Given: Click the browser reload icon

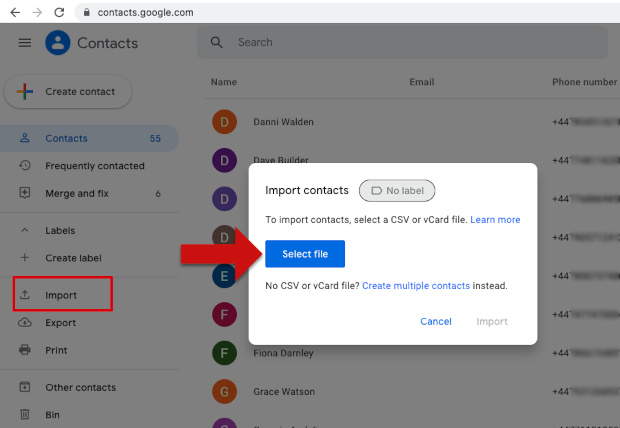Looking at the screenshot, I should click(x=59, y=12).
